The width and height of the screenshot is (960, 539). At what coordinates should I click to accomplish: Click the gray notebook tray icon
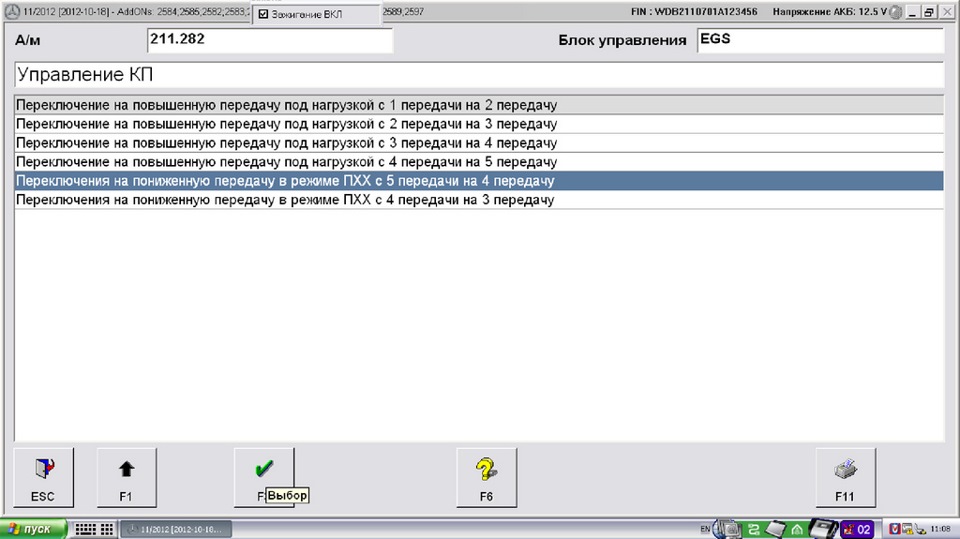tap(776, 529)
